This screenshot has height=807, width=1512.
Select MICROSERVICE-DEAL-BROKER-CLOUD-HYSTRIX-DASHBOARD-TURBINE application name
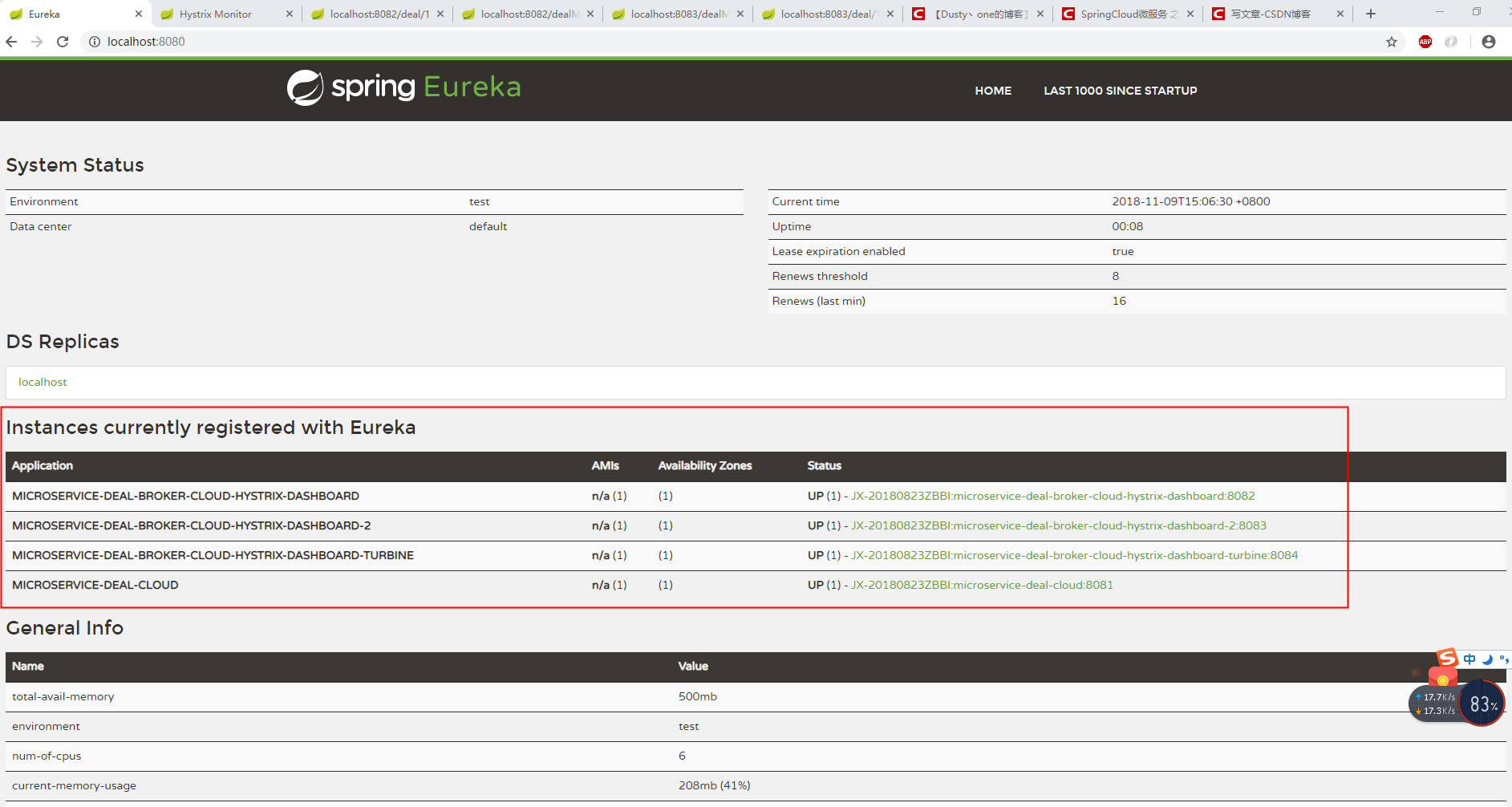pyautogui.click(x=213, y=555)
